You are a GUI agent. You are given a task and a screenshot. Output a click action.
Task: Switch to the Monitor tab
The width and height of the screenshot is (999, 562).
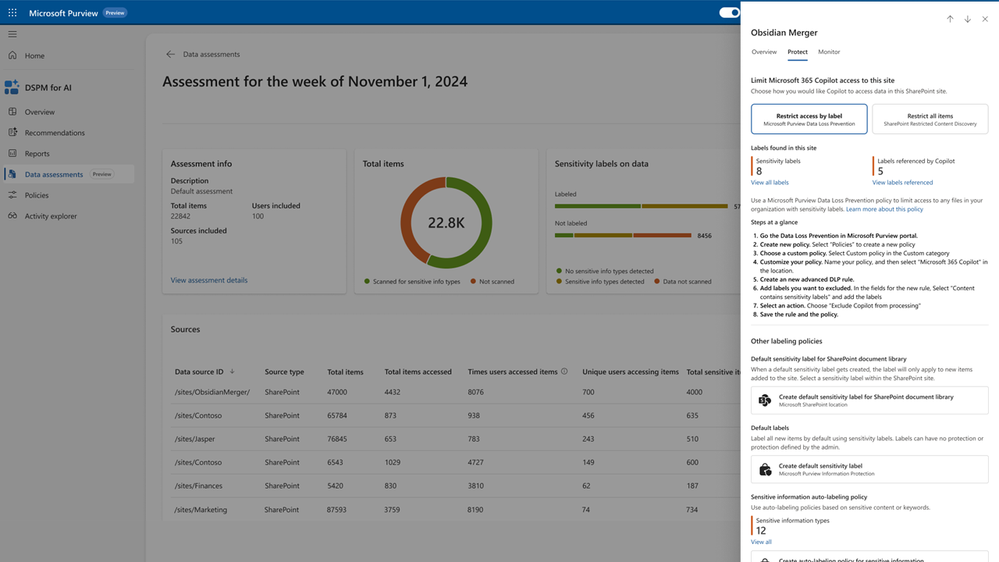coord(829,52)
